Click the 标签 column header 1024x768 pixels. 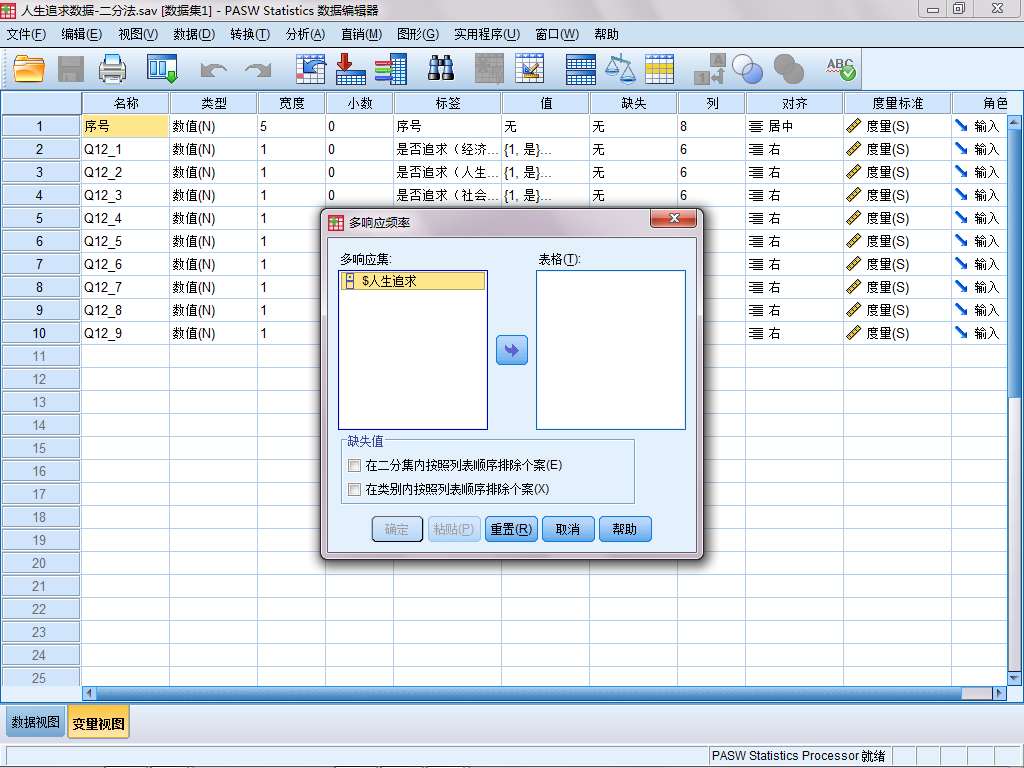(x=447, y=103)
